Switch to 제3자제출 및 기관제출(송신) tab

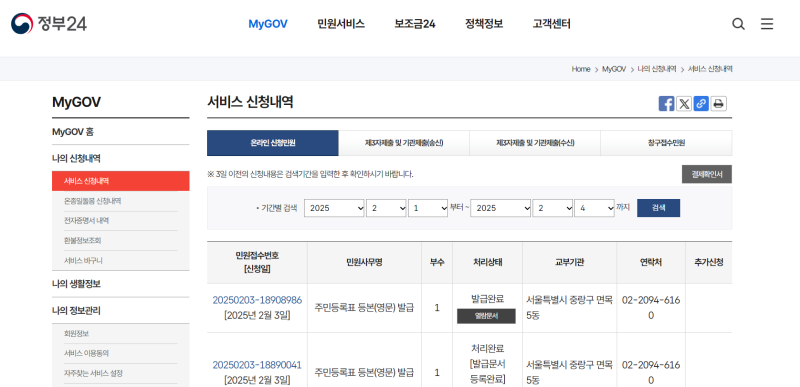(404, 143)
